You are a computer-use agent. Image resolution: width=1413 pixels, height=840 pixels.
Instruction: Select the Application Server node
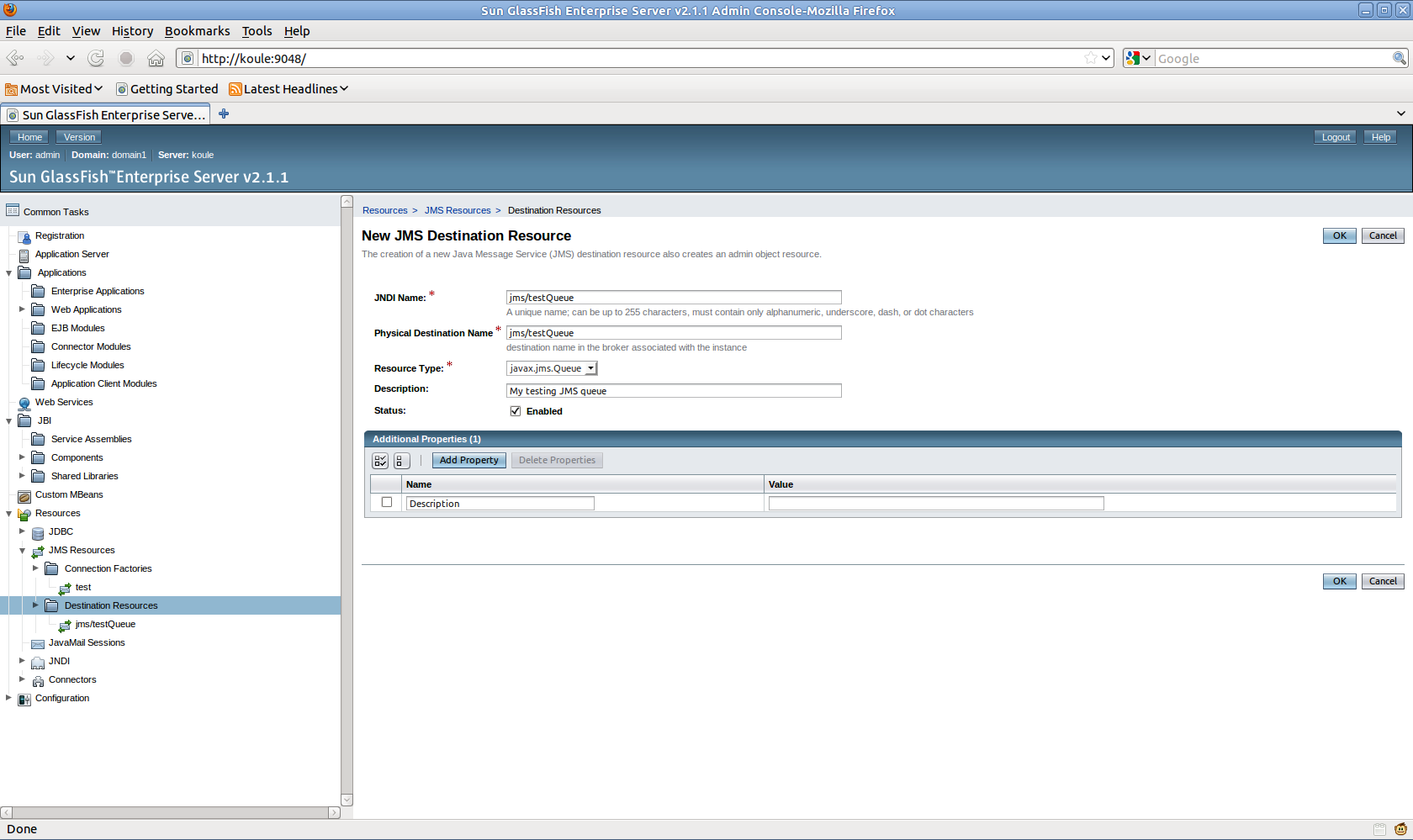[71, 254]
